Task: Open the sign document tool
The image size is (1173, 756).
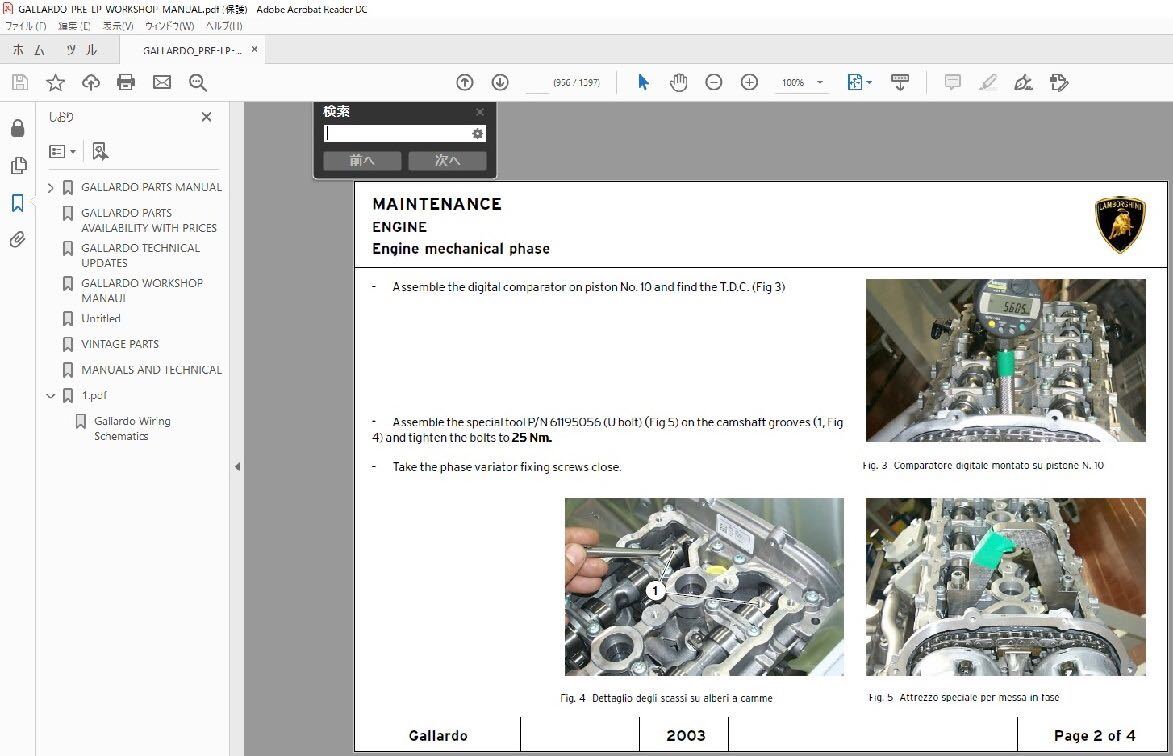Action: [1023, 82]
